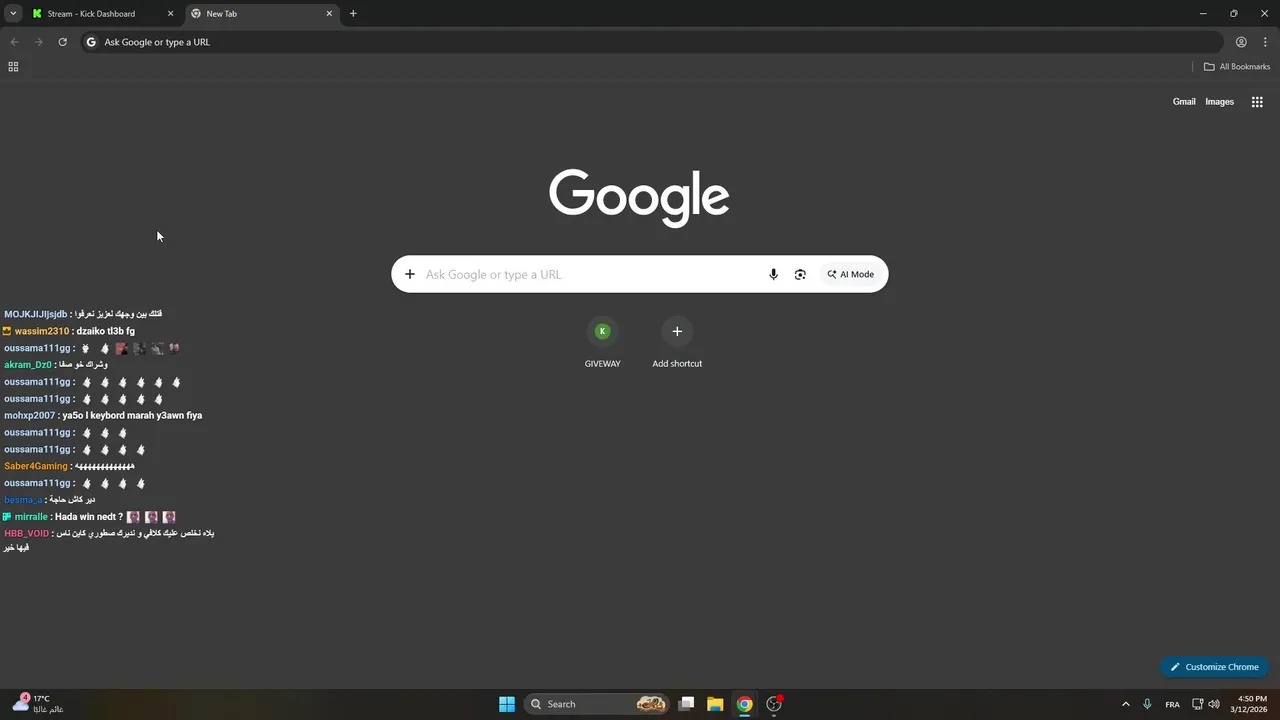Click the plus icon in search box
This screenshot has height=720, width=1280.
[x=409, y=274]
